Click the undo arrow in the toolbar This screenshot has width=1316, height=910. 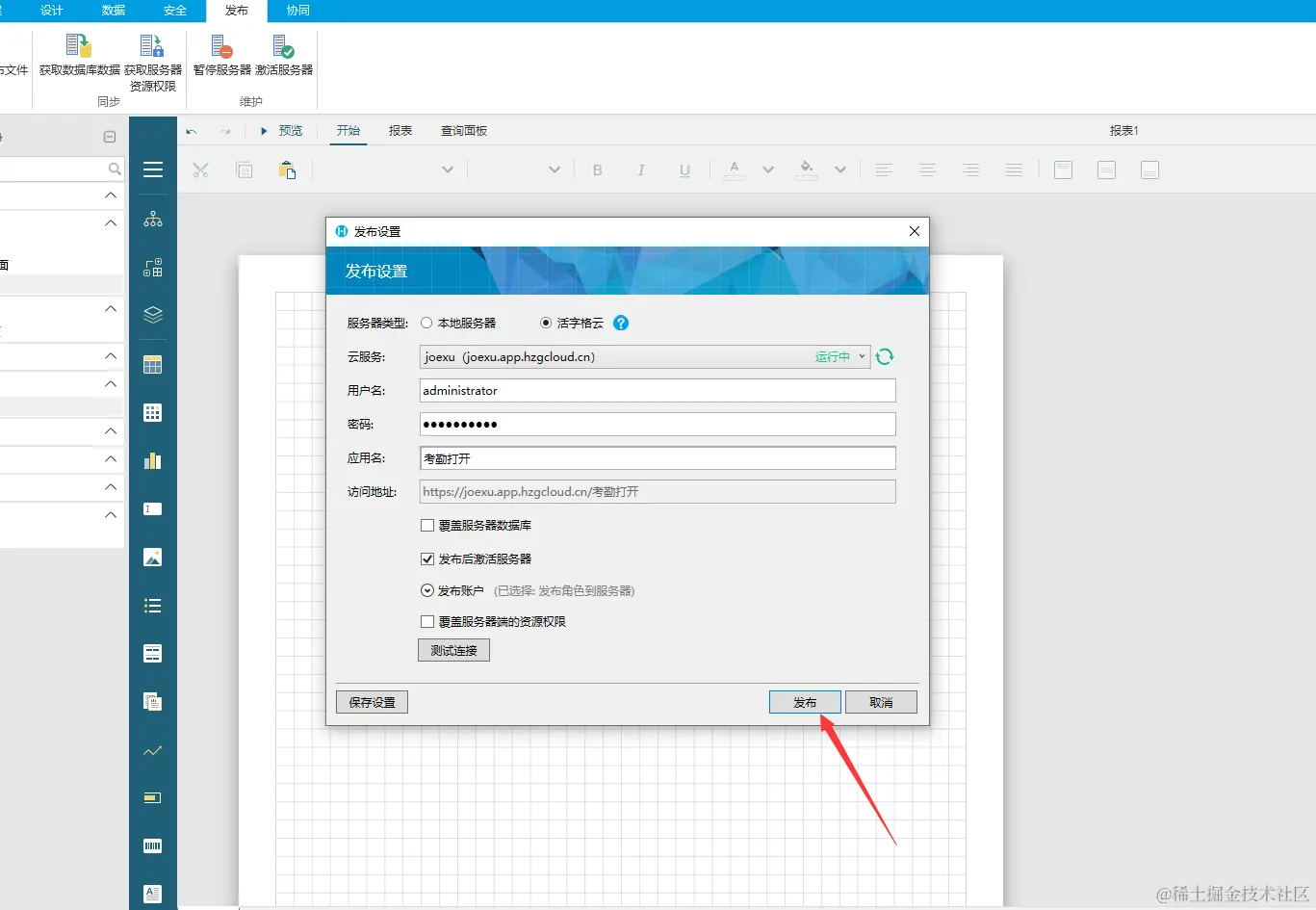pyautogui.click(x=192, y=131)
